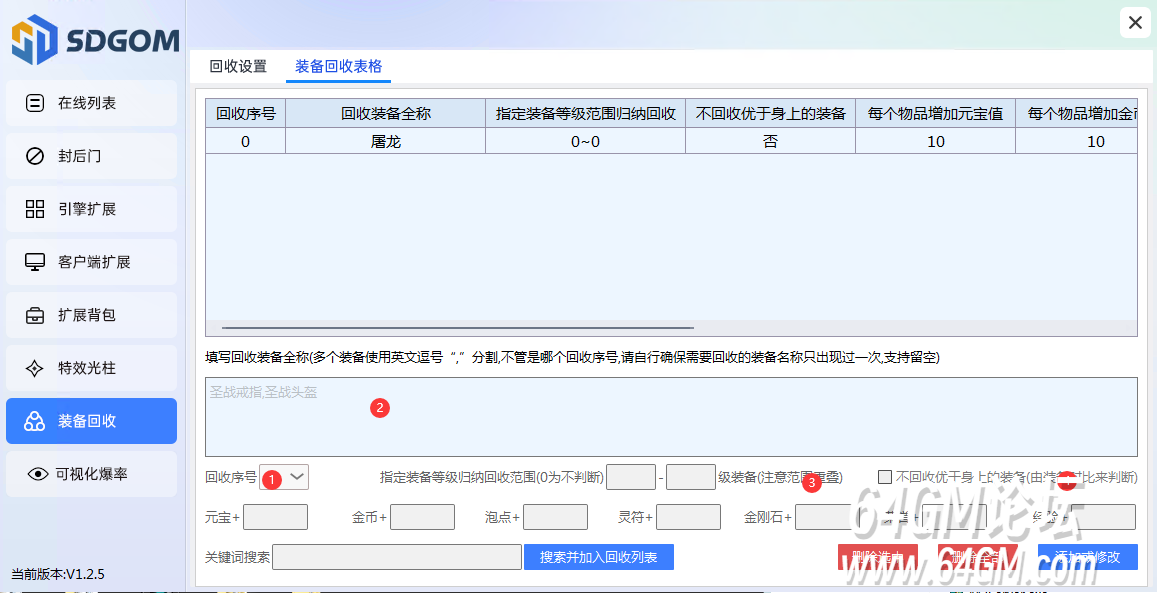Click the SDGOM logo
This screenshot has height=593, width=1157.
[94, 41]
